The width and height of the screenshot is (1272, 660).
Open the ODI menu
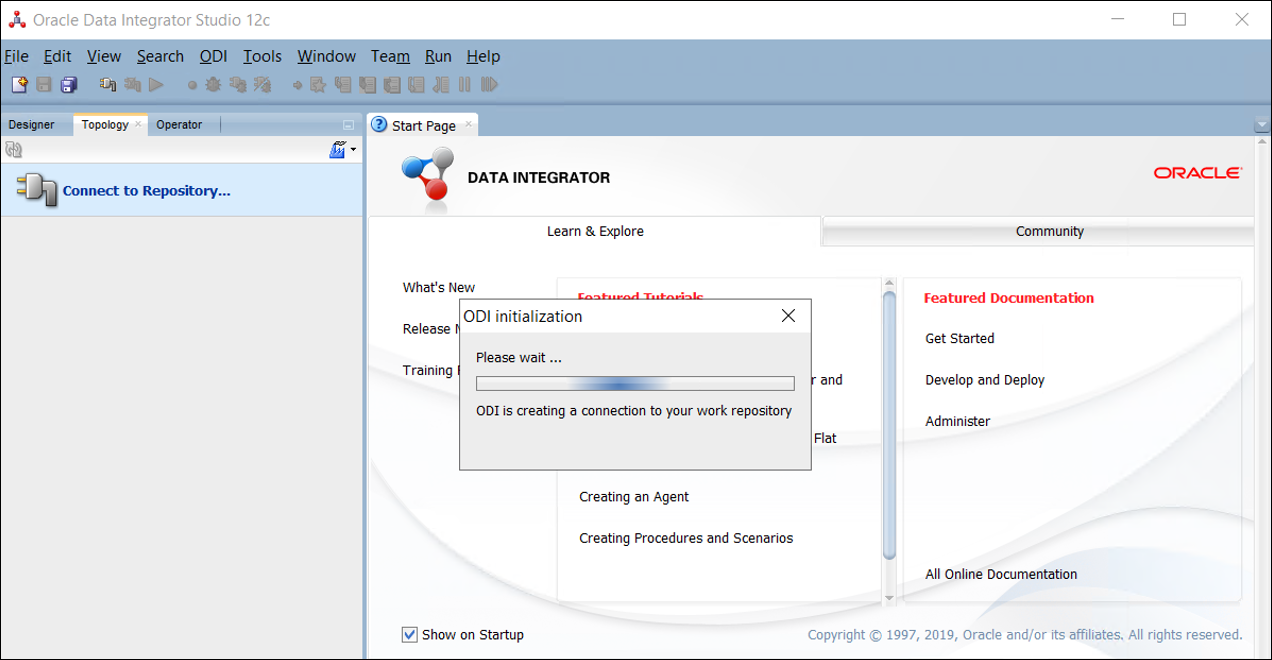[213, 56]
